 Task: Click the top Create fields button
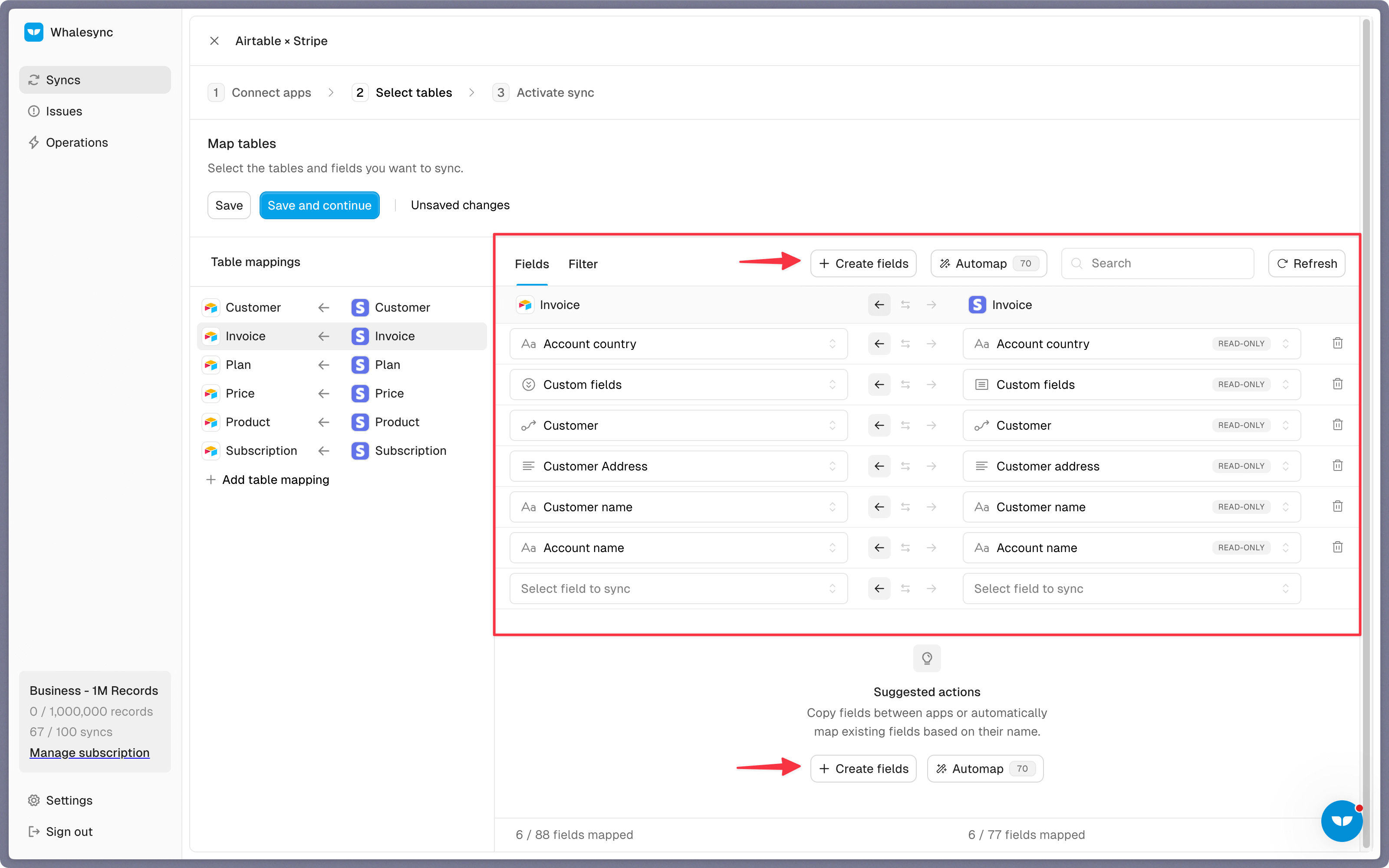coord(863,263)
